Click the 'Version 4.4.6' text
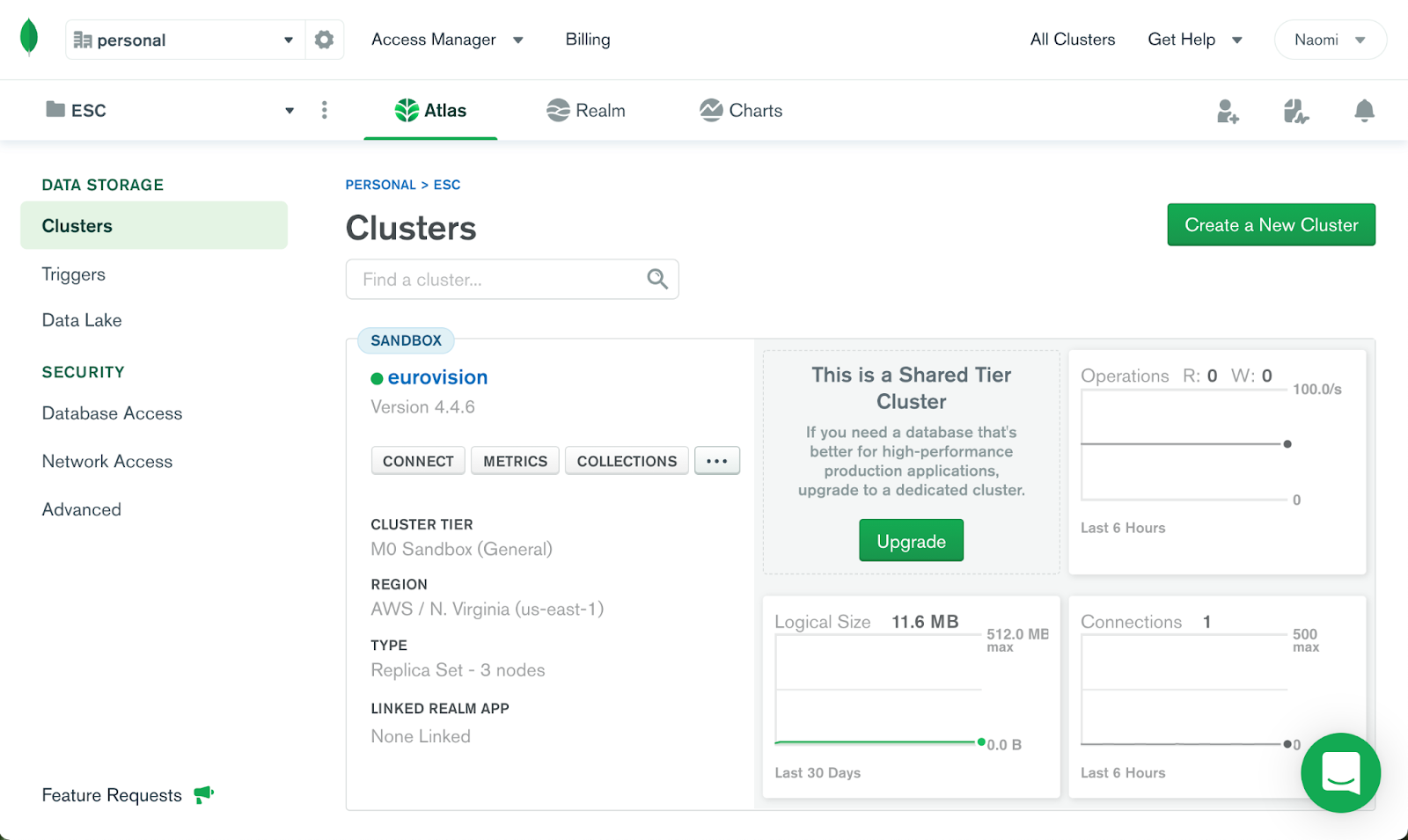Screen dimensions: 1408x840 (422, 407)
